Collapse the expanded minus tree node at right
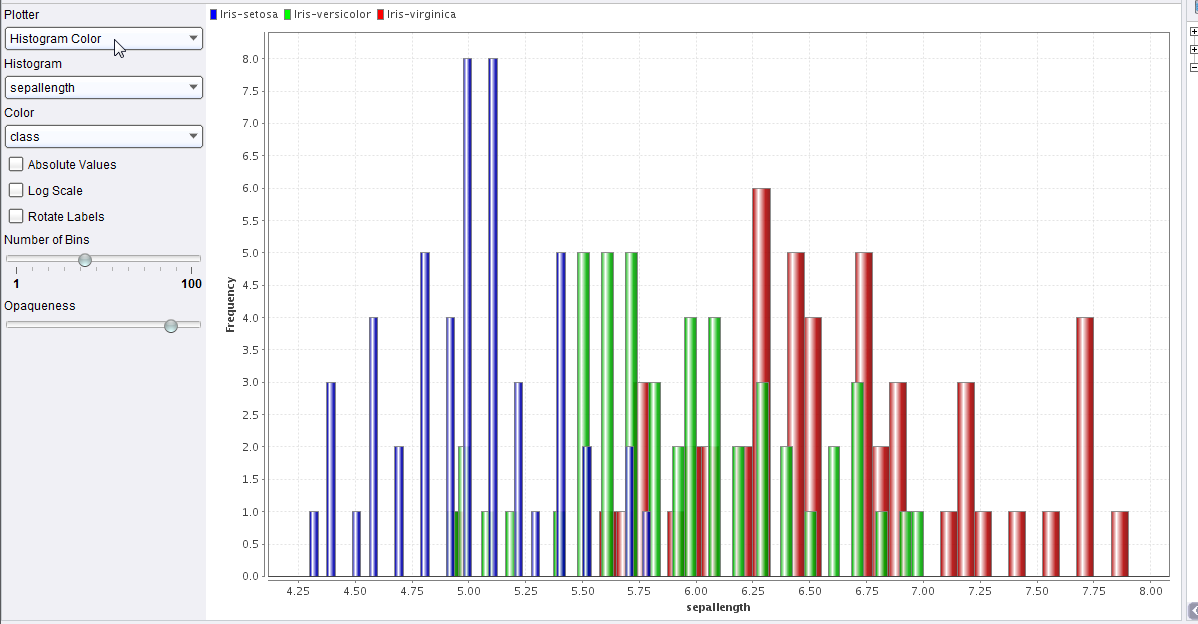Image resolution: width=1198 pixels, height=624 pixels. coord(1194,67)
